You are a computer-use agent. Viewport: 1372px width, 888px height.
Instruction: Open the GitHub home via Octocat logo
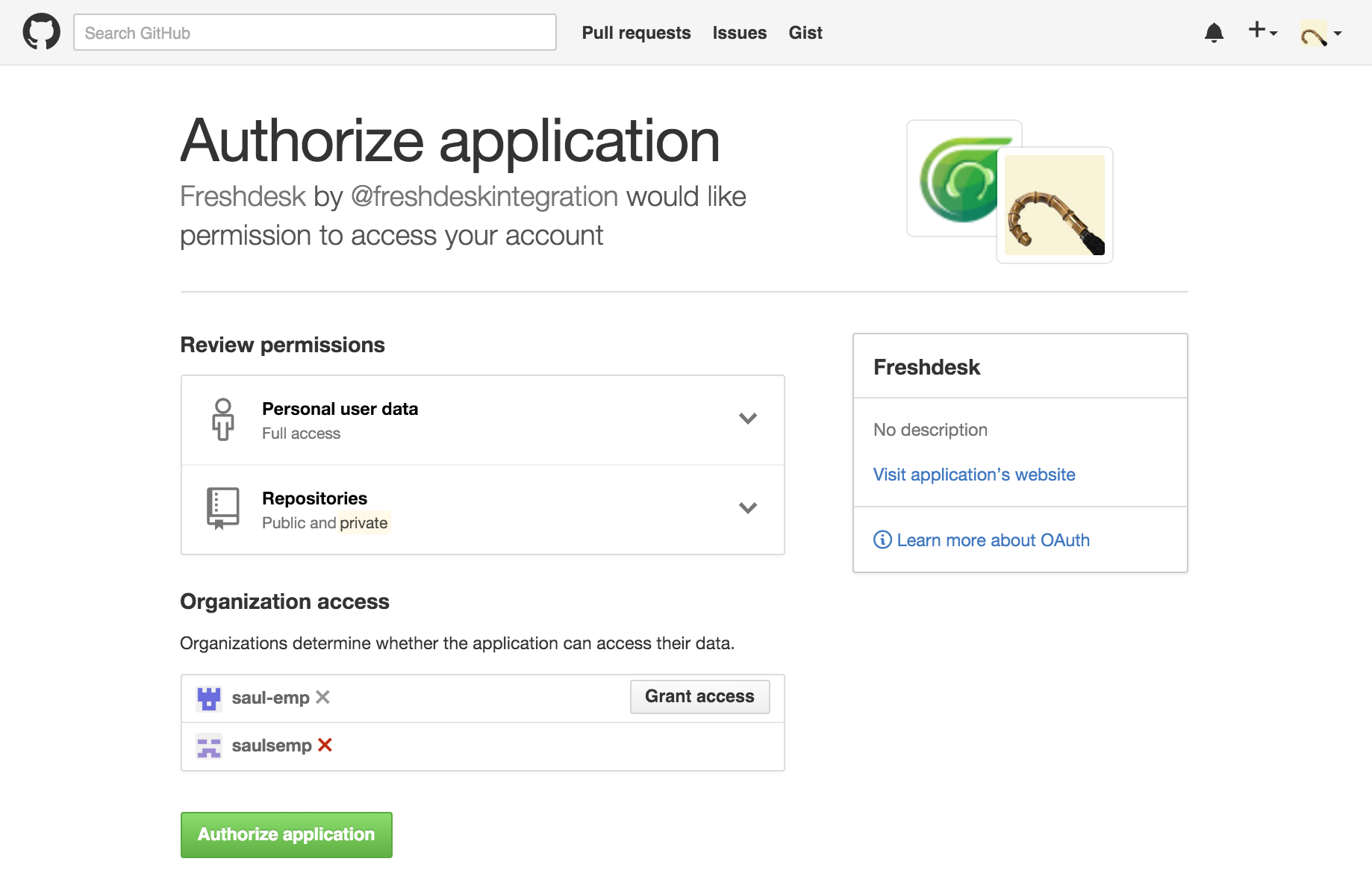click(42, 32)
